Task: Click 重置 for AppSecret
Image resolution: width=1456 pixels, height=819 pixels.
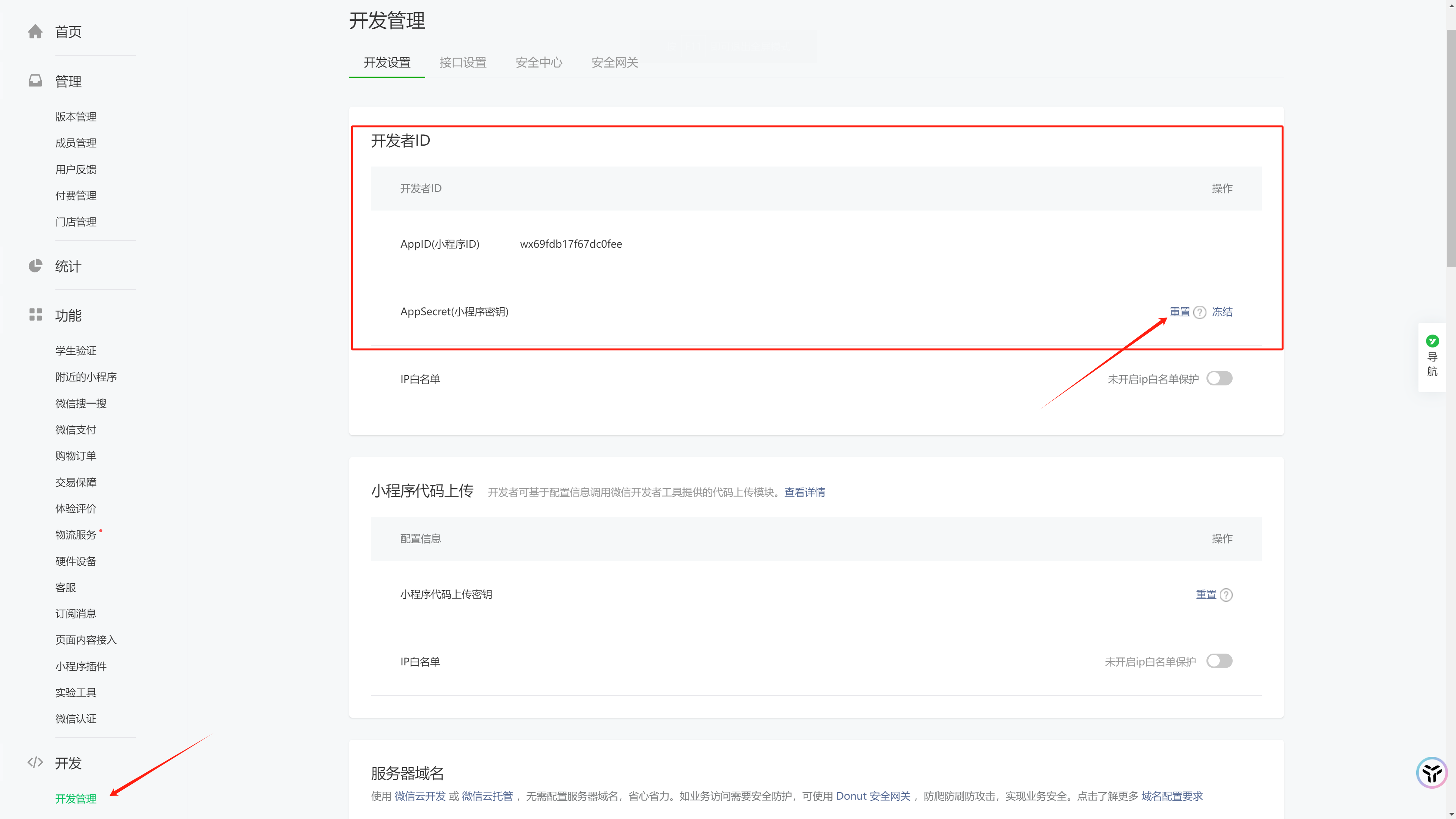Action: pyautogui.click(x=1180, y=312)
